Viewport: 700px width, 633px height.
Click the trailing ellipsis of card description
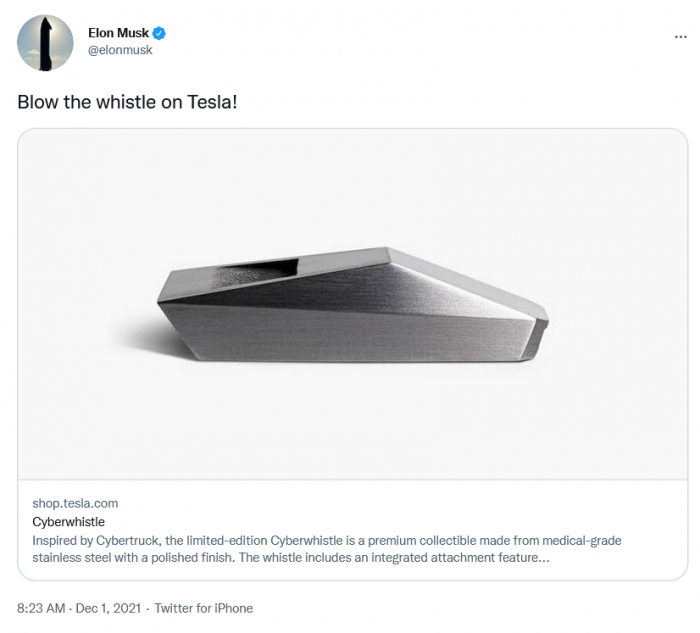543,558
